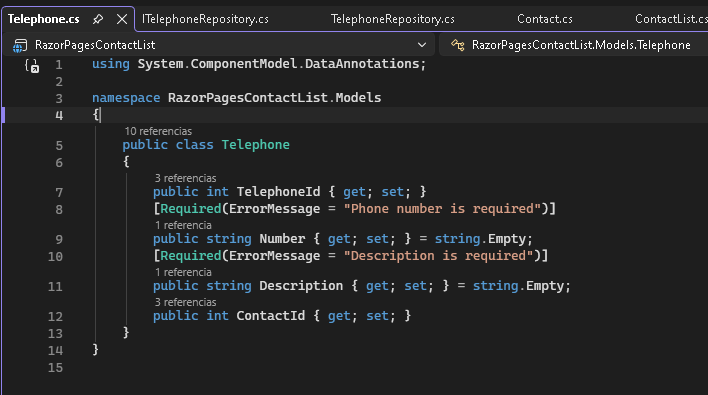This screenshot has height=395, width=708.
Task: Click the Number property name
Action: (282, 238)
